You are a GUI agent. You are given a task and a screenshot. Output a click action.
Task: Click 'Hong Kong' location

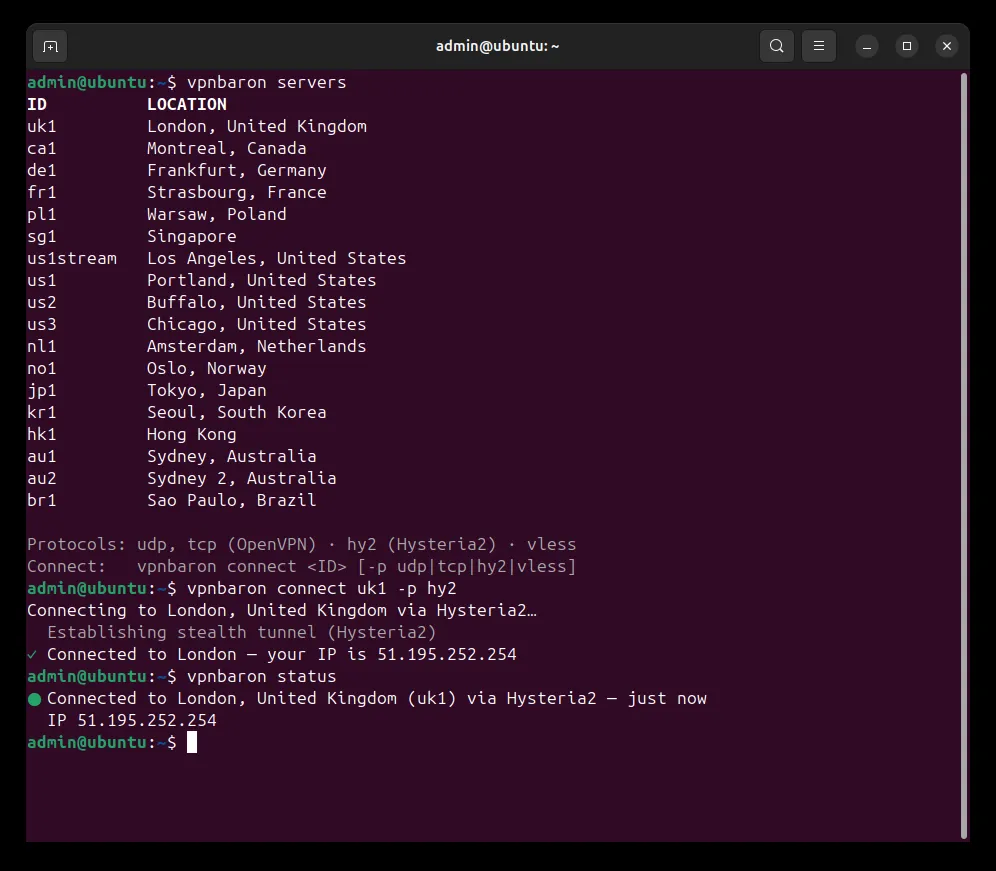click(x=192, y=435)
